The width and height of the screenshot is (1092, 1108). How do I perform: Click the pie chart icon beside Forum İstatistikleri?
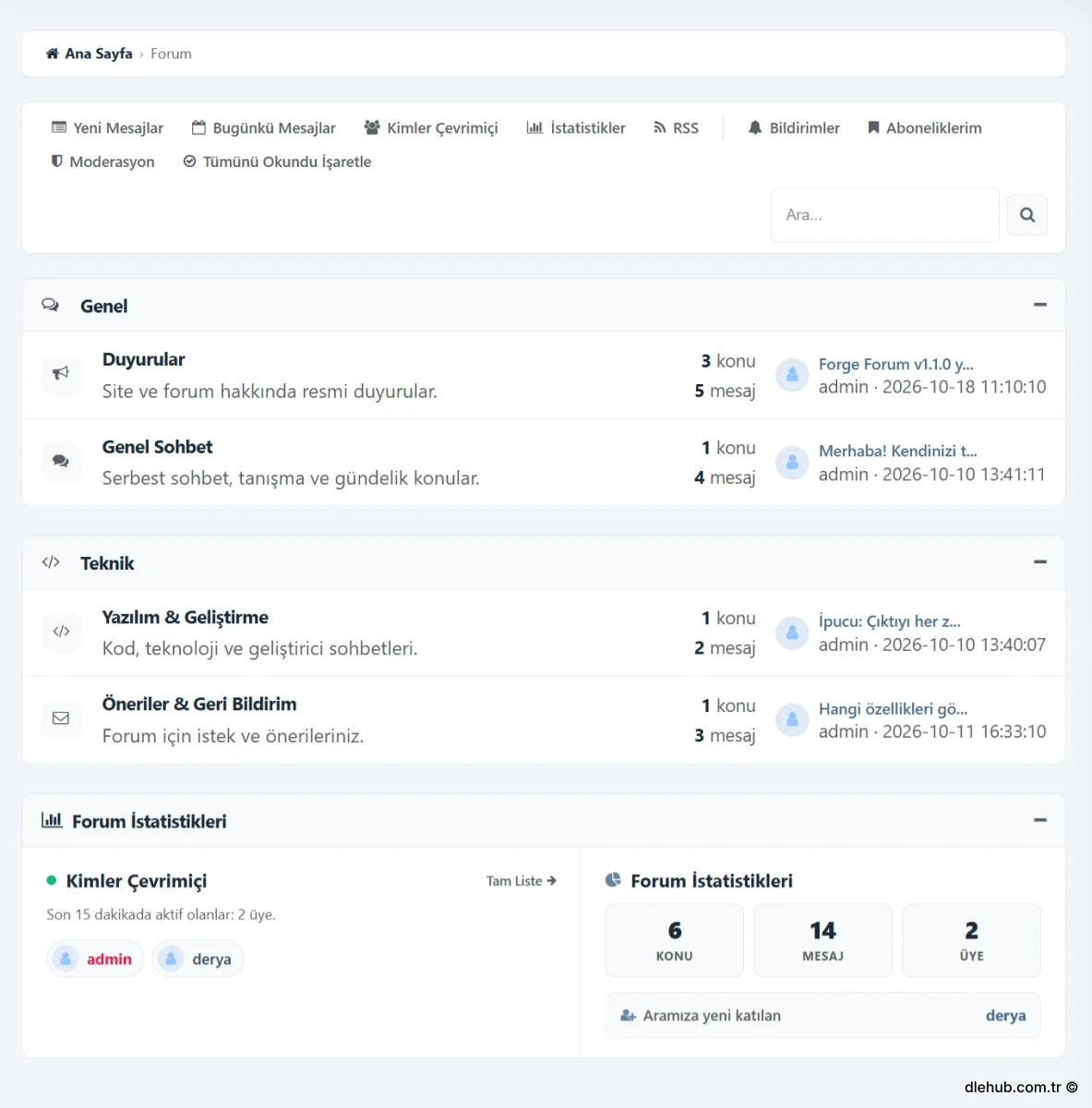click(x=613, y=880)
